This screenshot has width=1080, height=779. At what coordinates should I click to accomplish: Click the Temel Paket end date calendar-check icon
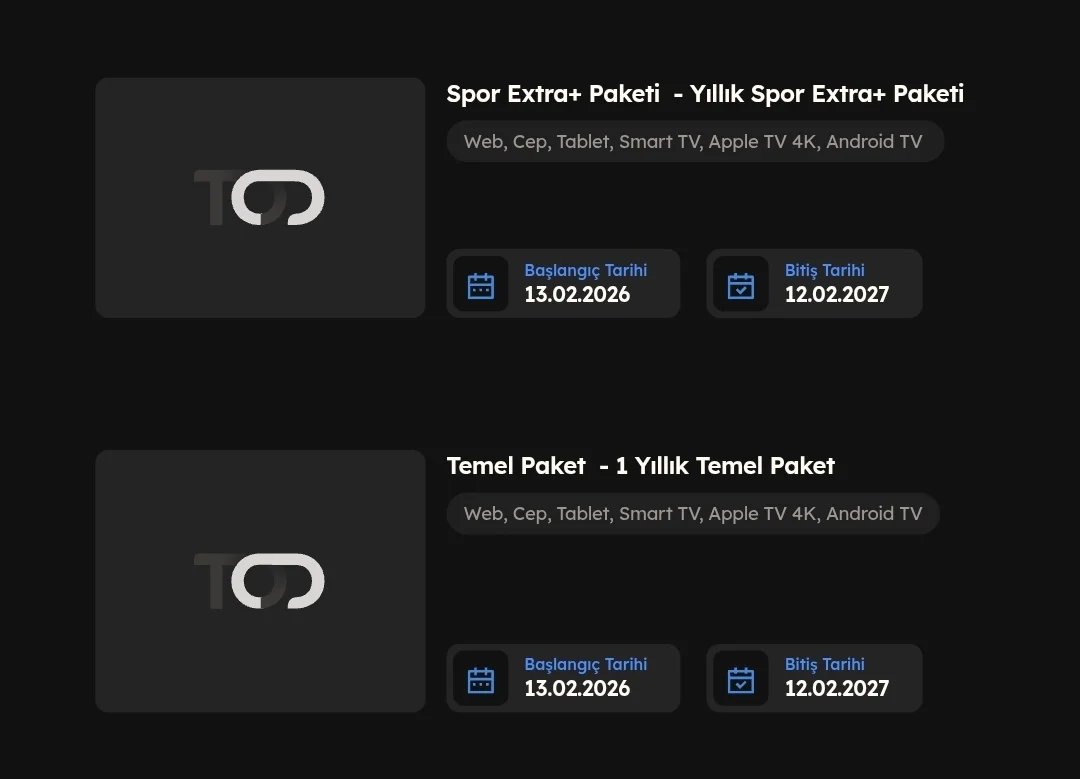tap(741, 679)
